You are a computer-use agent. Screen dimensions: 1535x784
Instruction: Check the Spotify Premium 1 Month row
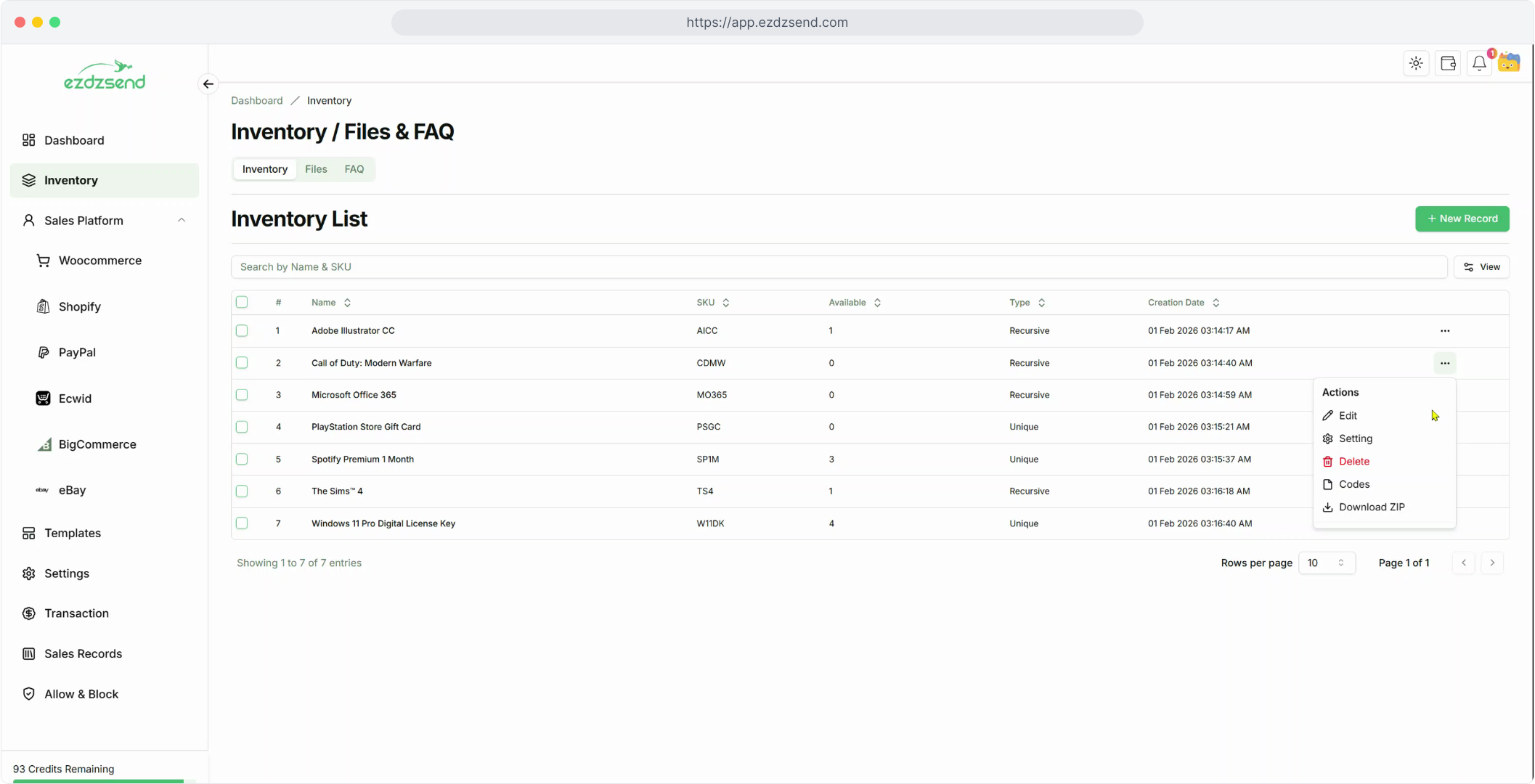pos(242,459)
